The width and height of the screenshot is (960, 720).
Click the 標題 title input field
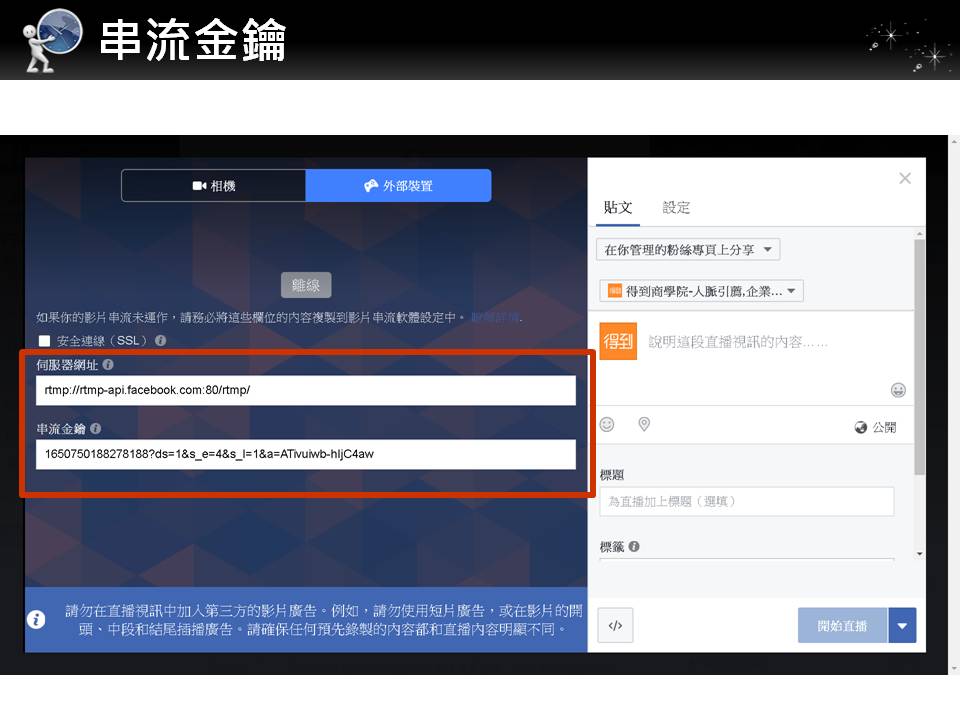[x=746, y=502]
